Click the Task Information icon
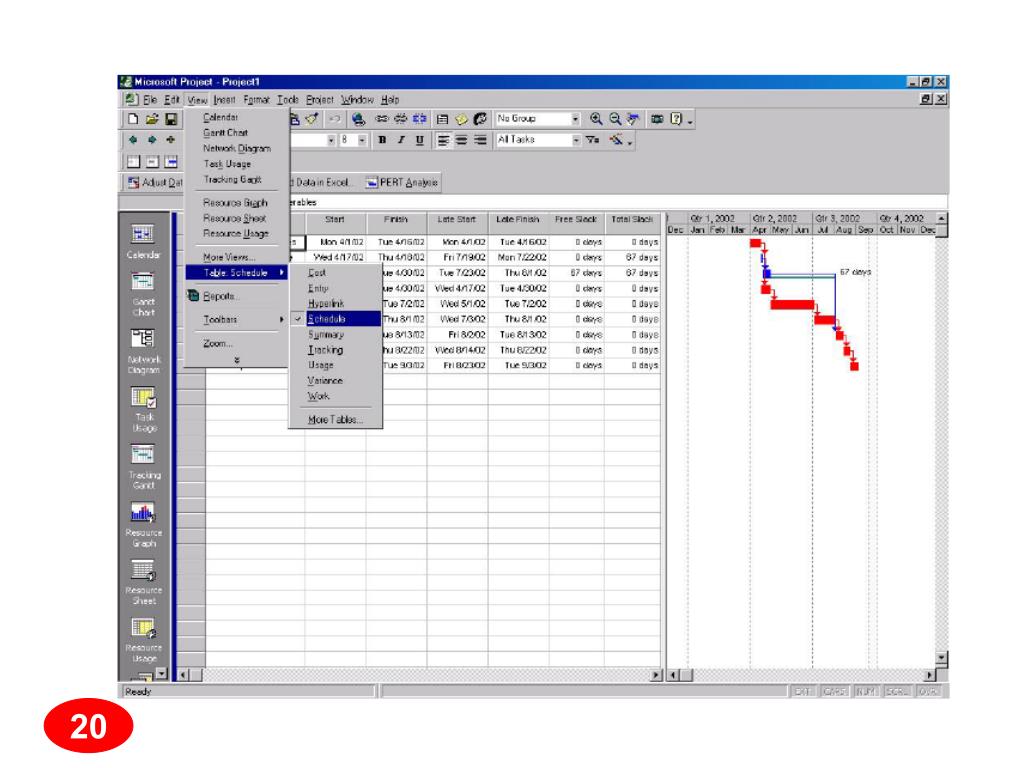The width and height of the screenshot is (1024, 768). click(442, 119)
